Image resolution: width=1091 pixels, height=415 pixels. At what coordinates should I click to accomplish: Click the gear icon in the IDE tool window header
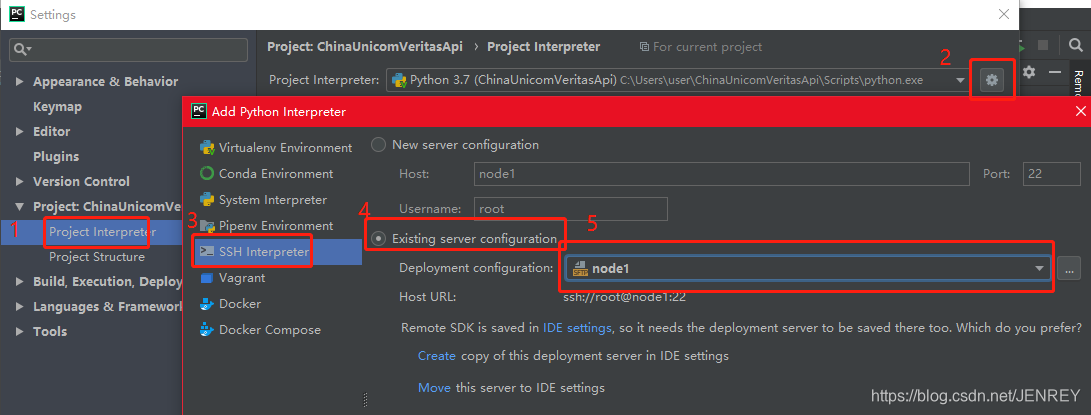[x=1030, y=72]
